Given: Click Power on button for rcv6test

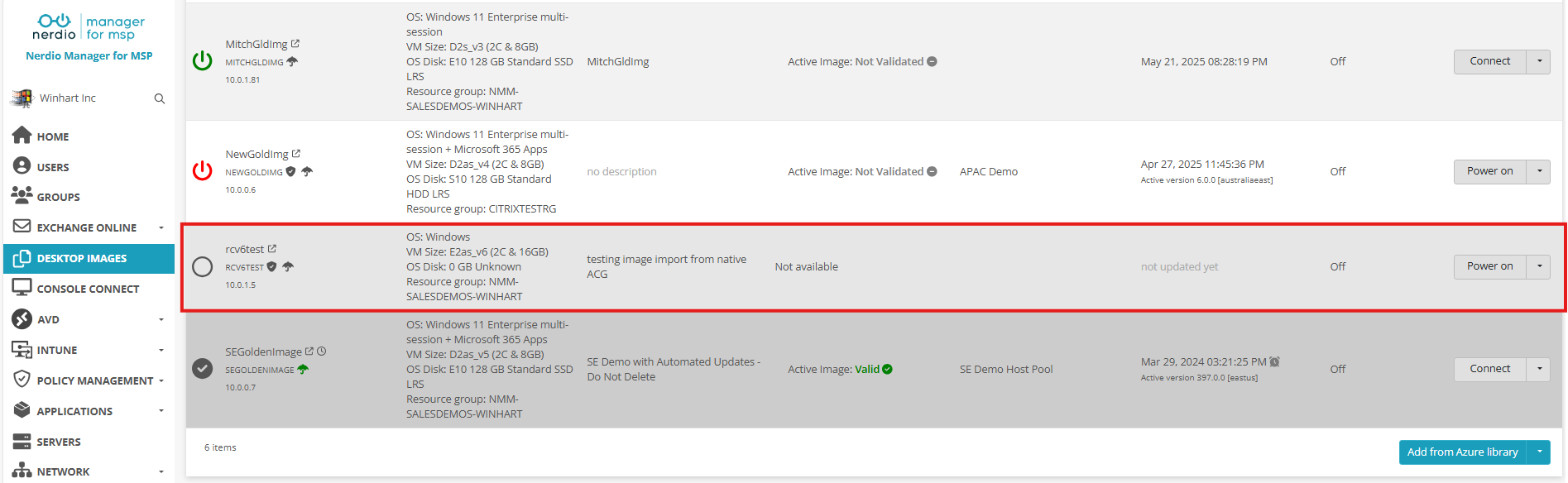Looking at the screenshot, I should pos(1489,266).
